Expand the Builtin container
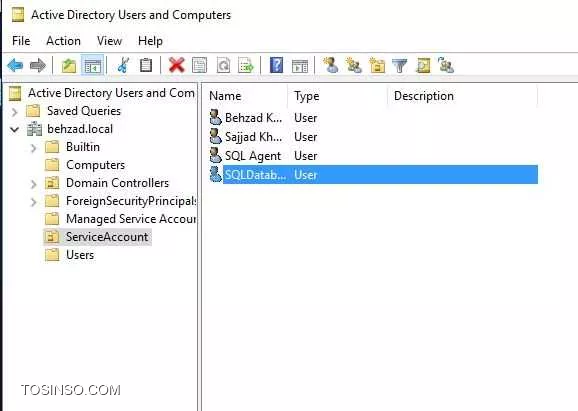Viewport: 578px width, 411px height. click(34, 148)
